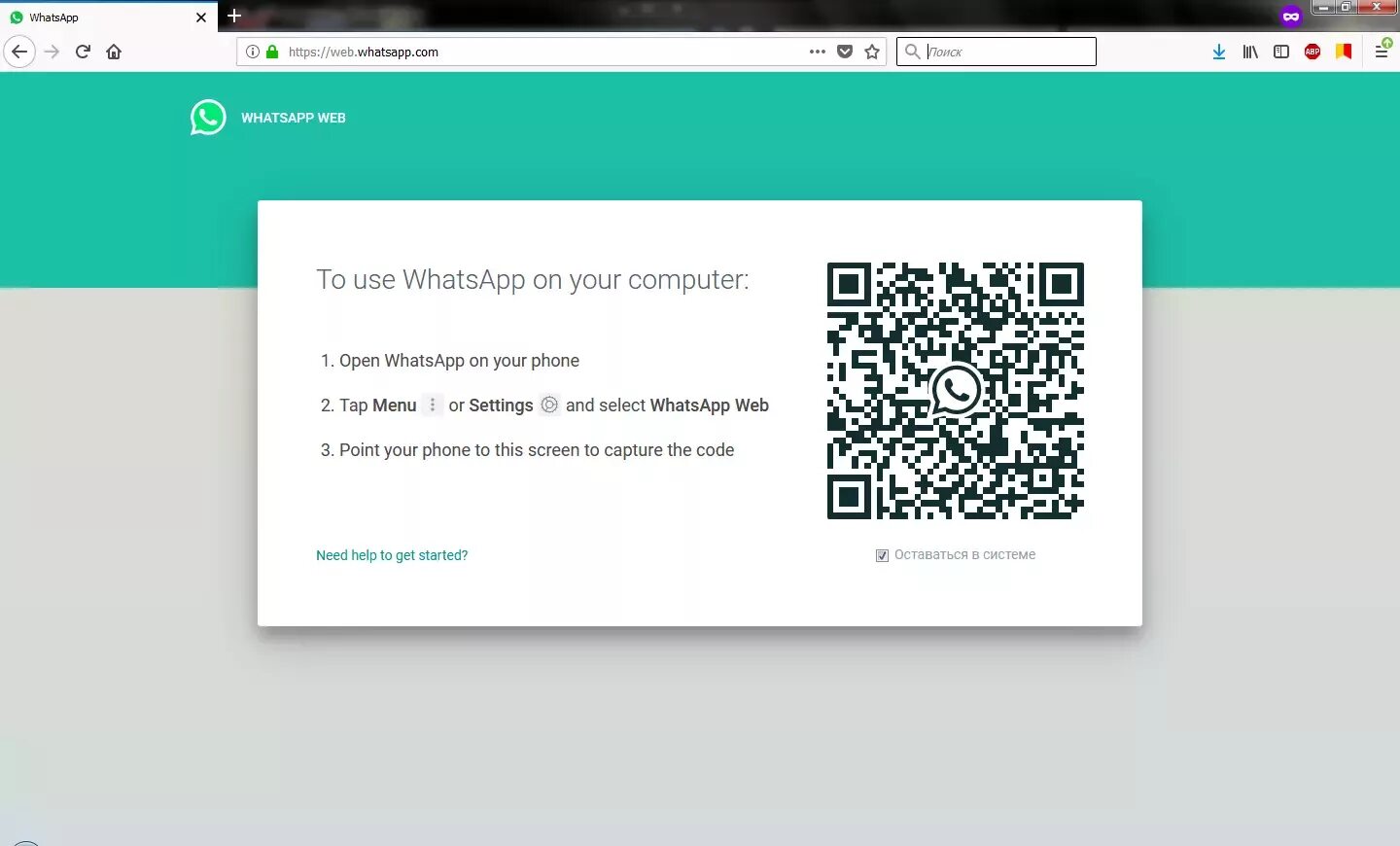
Task: Close the browser window
Action: click(1378, 7)
